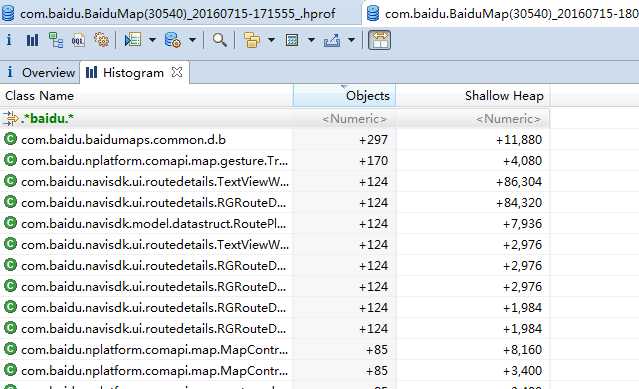Expand the Group by dropdown arrow
The height and width of the screenshot is (389, 639).
(271, 40)
